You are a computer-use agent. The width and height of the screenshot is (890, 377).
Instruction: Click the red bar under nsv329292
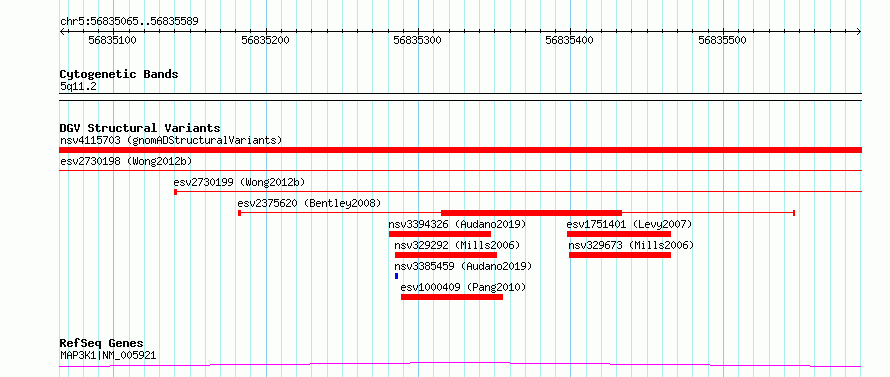click(446, 255)
